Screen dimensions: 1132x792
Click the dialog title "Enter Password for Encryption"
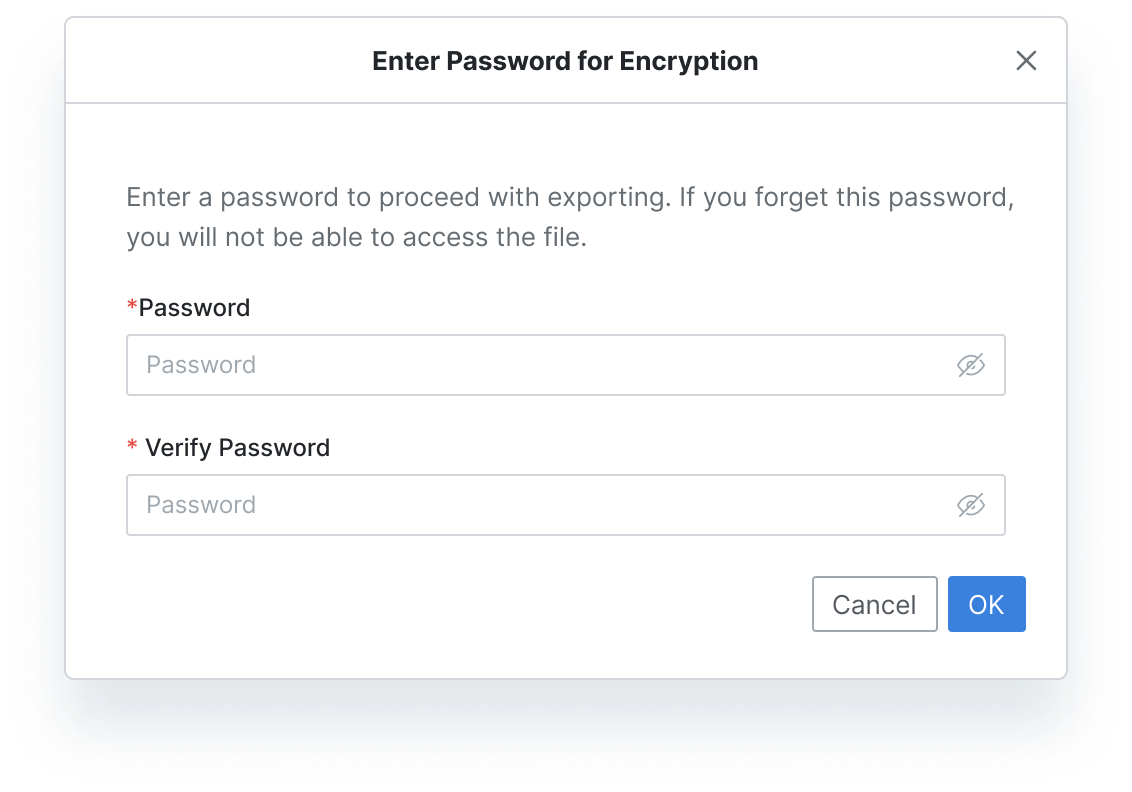[565, 61]
